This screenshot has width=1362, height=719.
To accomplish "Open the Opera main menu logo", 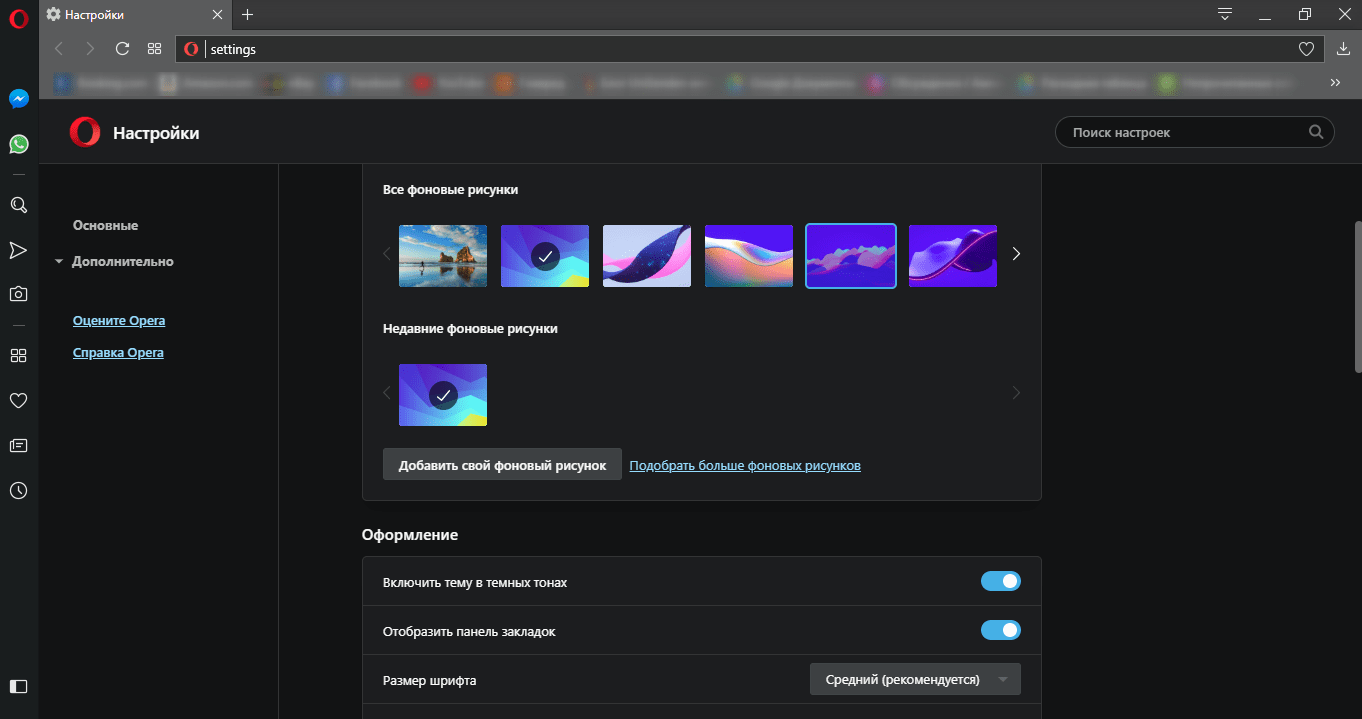I will (18, 16).
